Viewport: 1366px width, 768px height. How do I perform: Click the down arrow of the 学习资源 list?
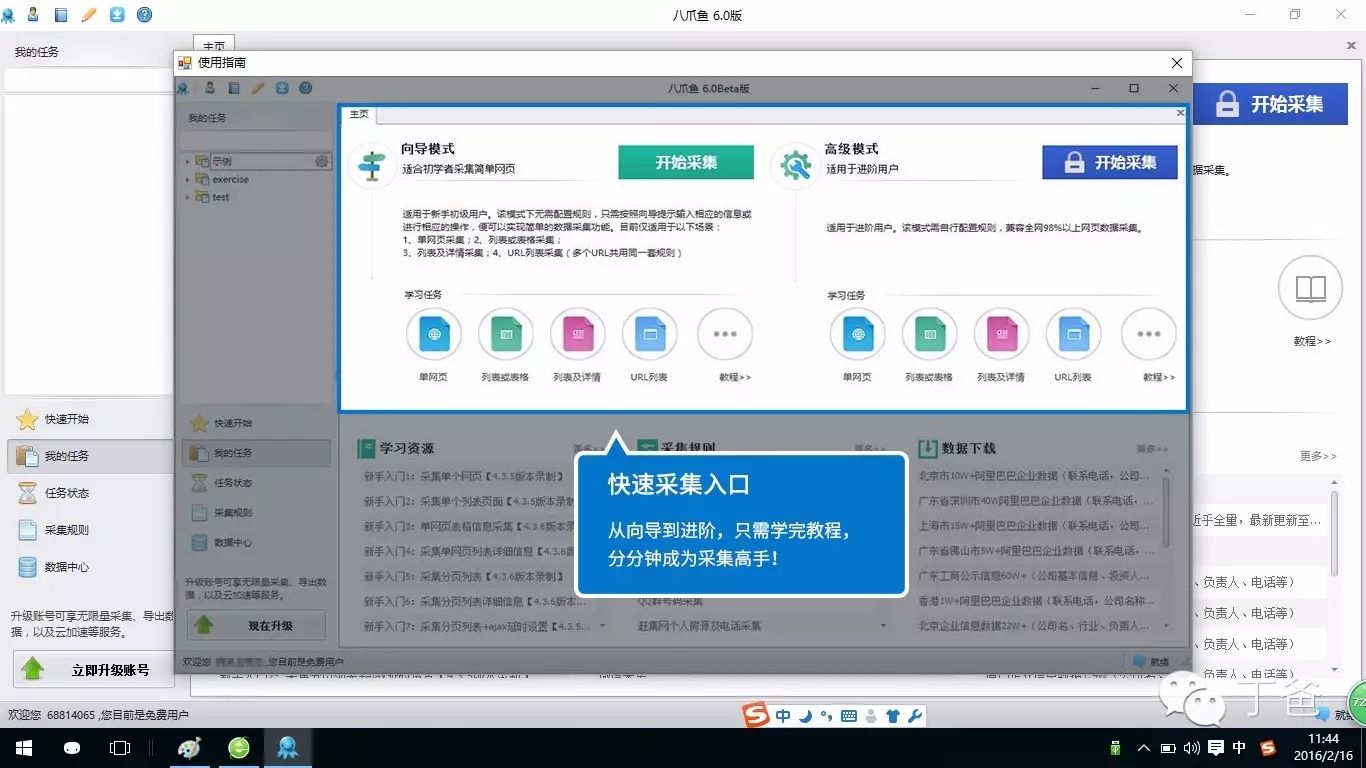click(602, 626)
